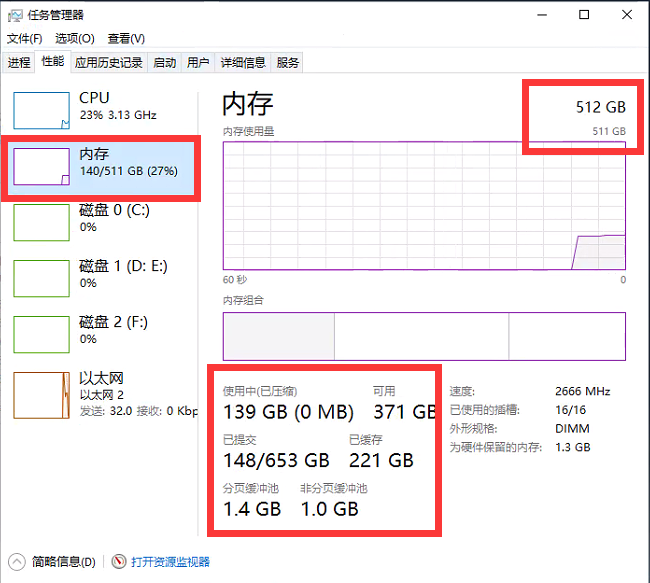Open the 查看(V) menu
Screen dimensions: 650x583
tap(126, 39)
